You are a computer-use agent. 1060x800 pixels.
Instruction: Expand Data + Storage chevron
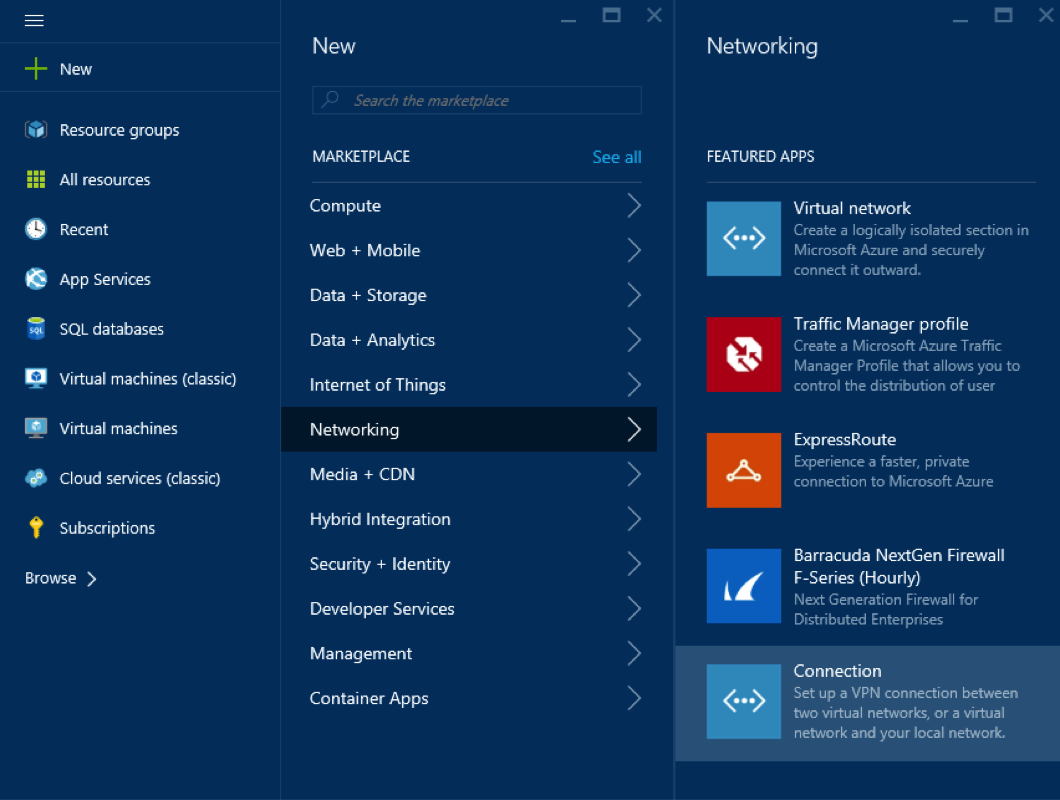(x=633, y=295)
